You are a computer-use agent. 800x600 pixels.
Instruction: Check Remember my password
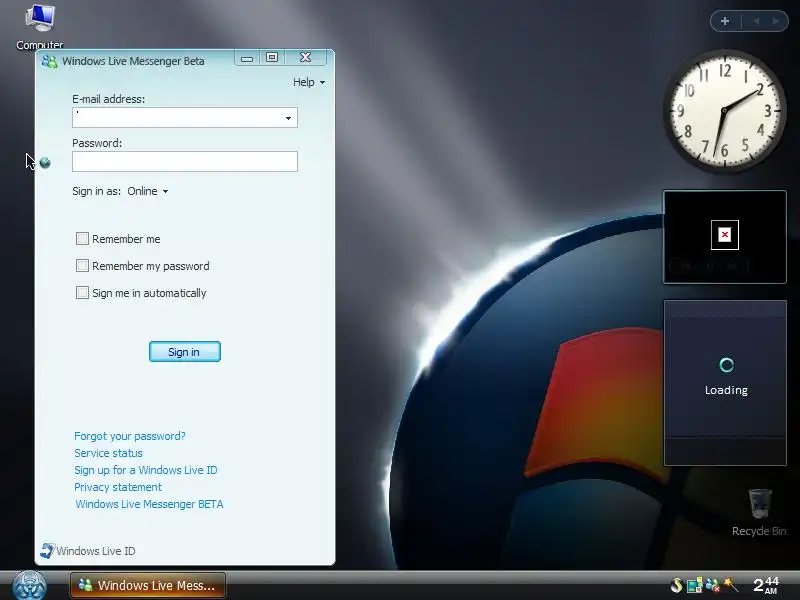point(82,265)
